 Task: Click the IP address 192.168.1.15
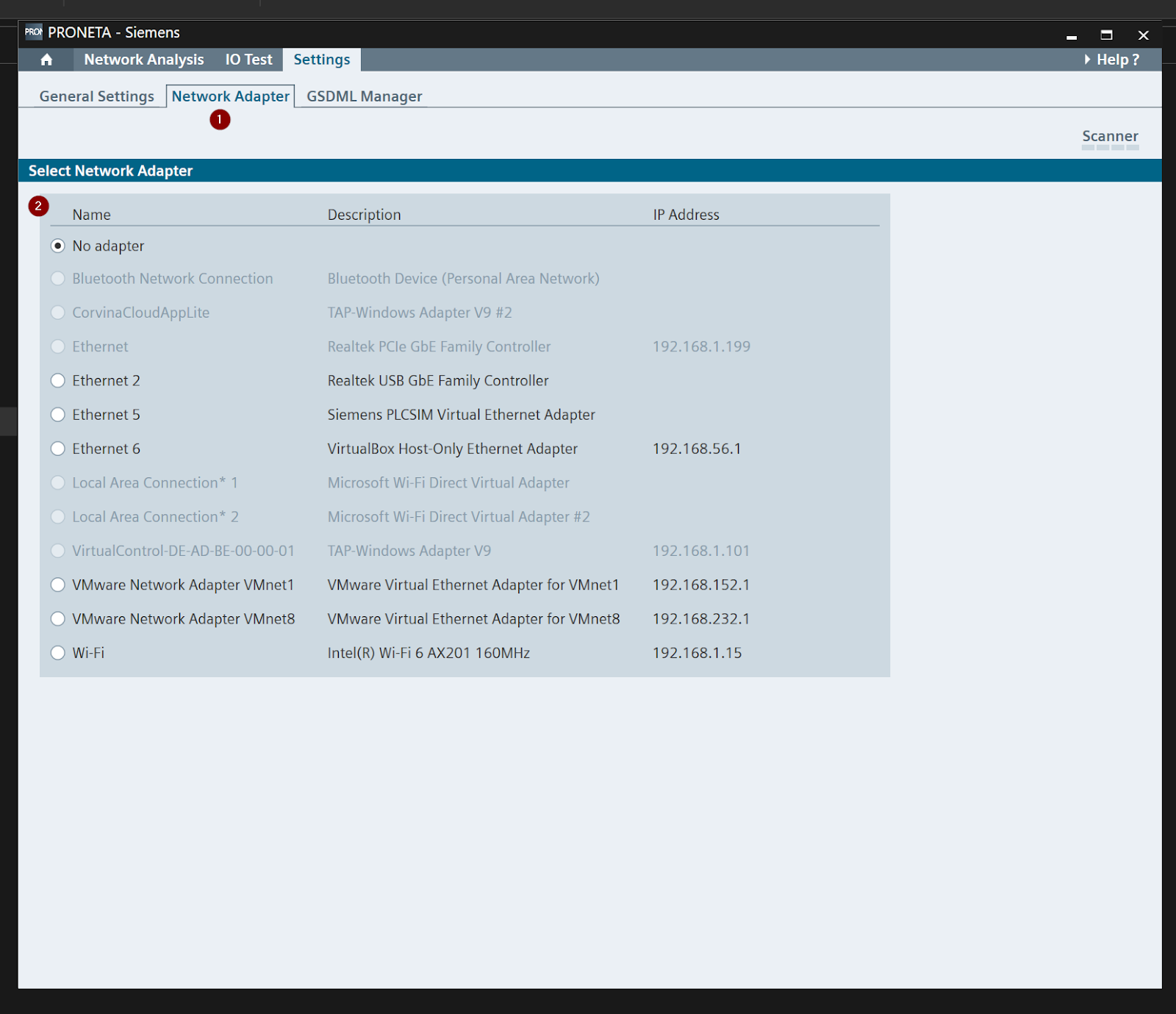(x=698, y=652)
